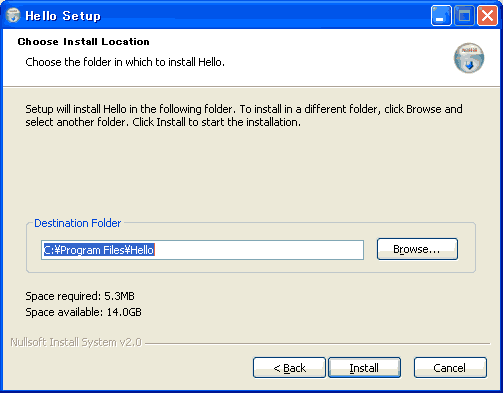Click the highlighted C:¥Program Files¥Hello path text
Screen dimensions: 503x393
99,250
